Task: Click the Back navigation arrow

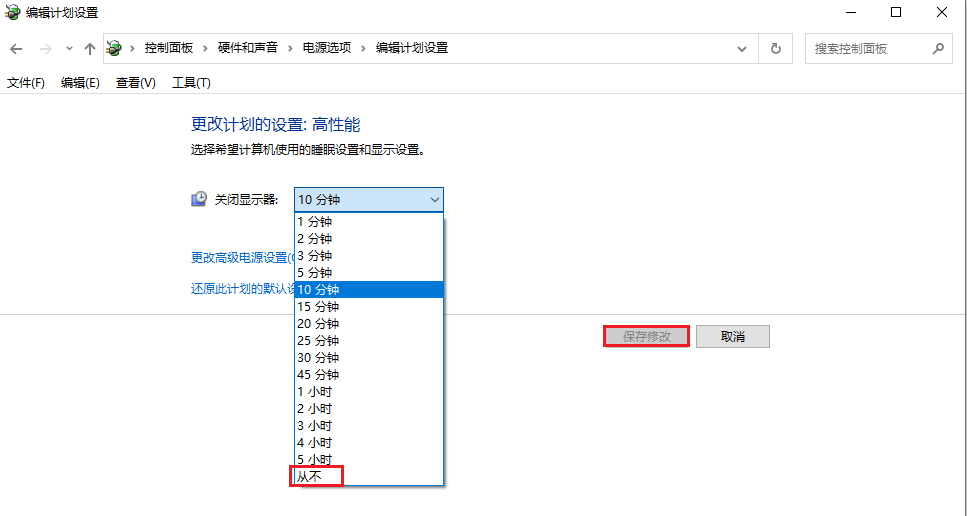Action: click(x=16, y=48)
